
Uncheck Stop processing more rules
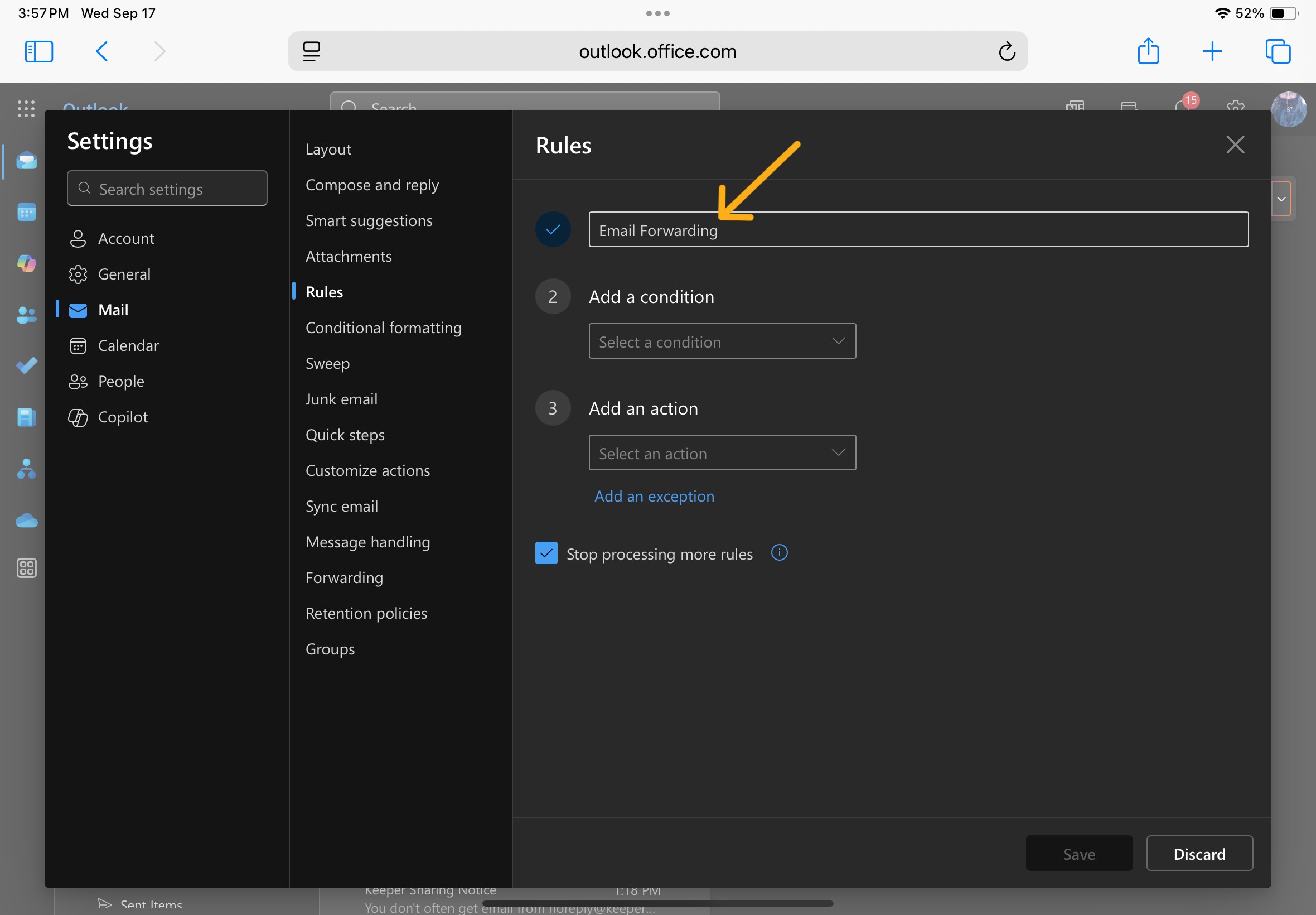[x=546, y=553]
